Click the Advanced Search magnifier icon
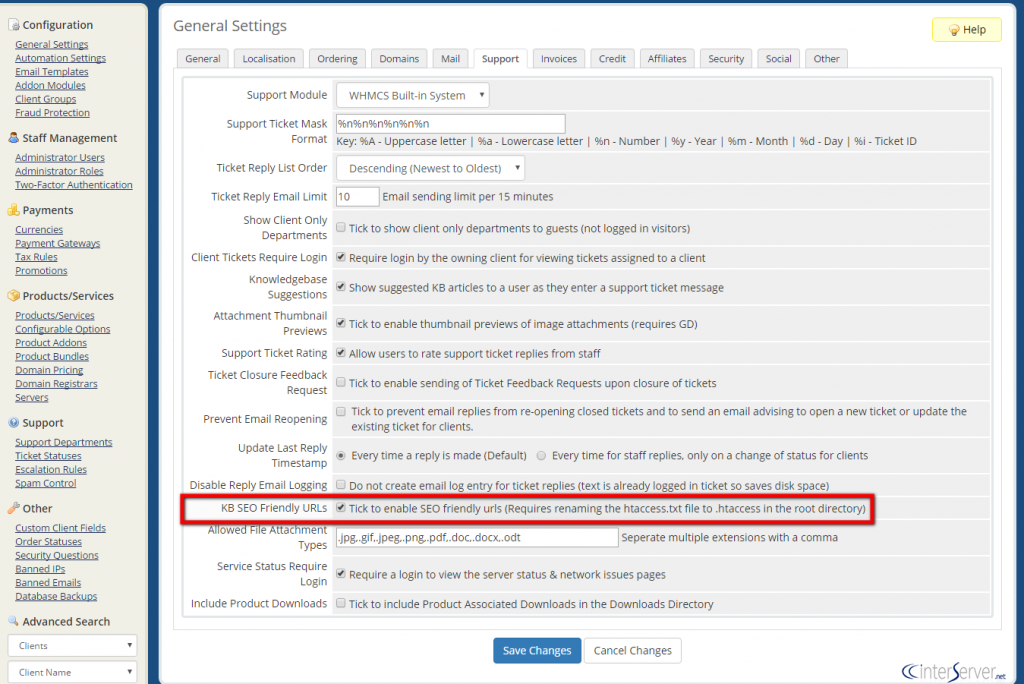Viewport: 1024px width, 684px height. click(x=14, y=621)
